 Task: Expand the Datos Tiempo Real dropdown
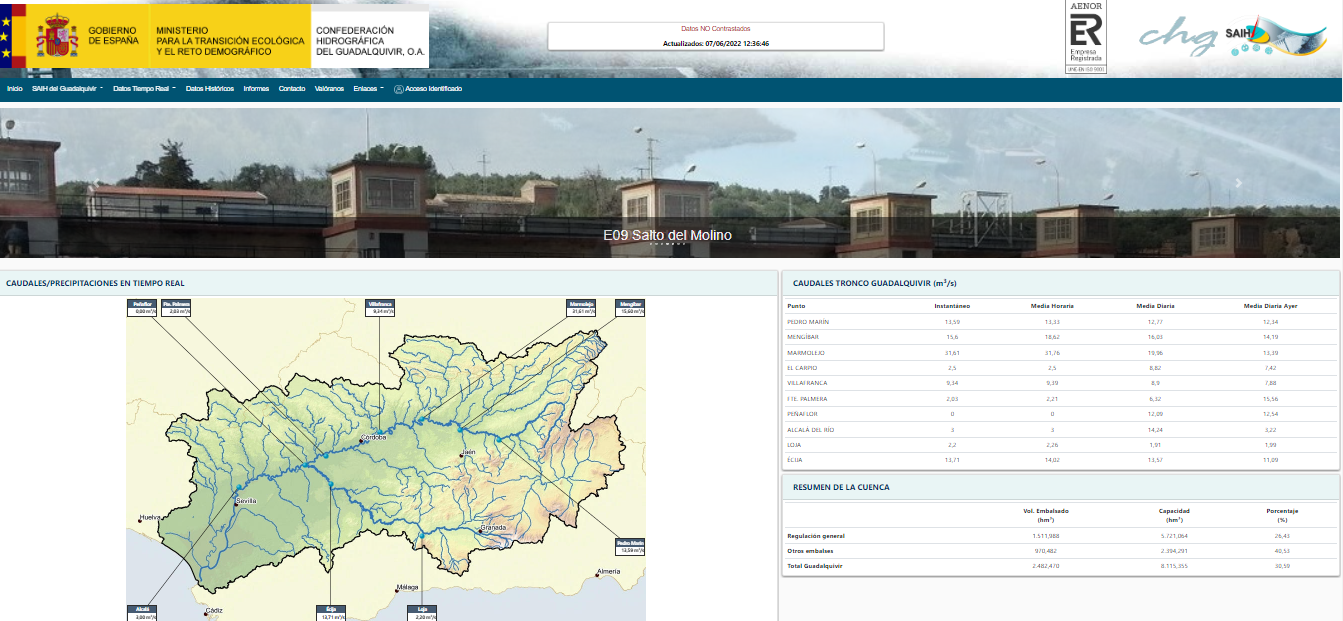coord(144,89)
